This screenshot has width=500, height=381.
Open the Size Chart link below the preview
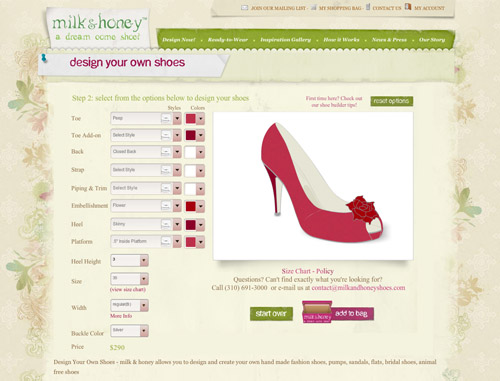click(x=296, y=271)
